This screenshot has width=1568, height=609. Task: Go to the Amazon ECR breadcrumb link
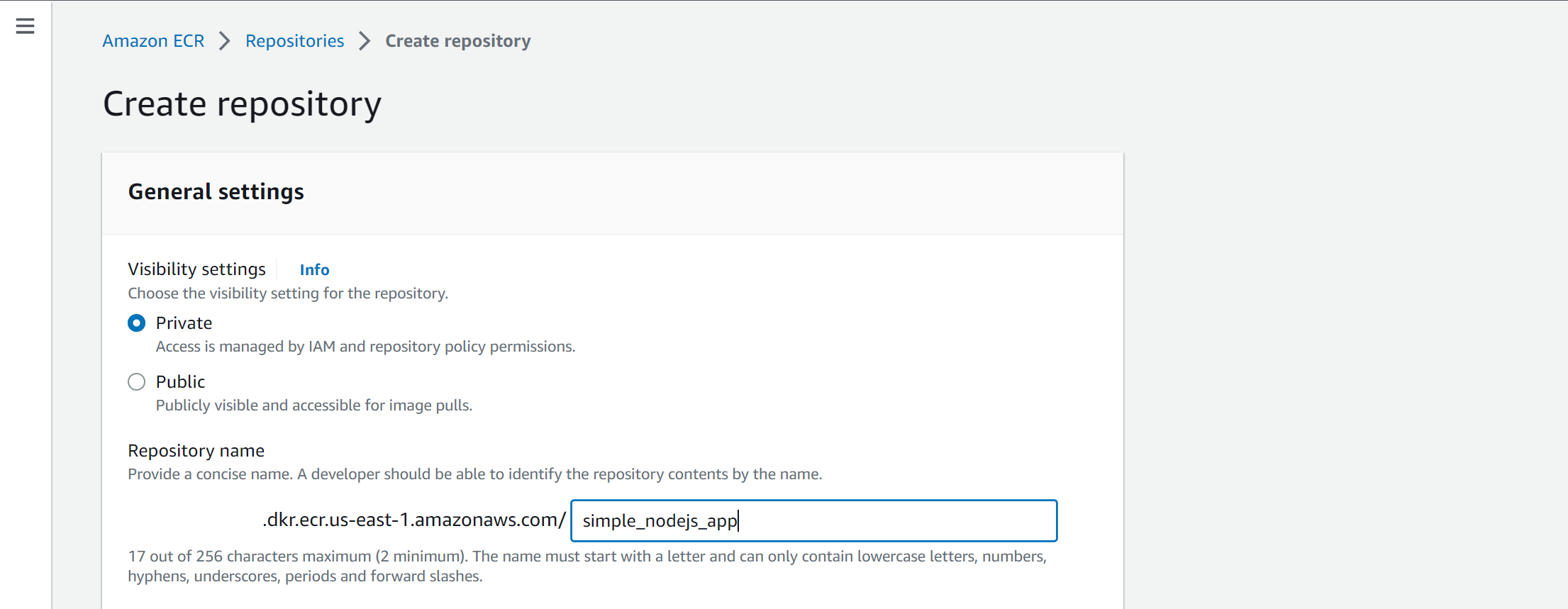pyautogui.click(x=153, y=41)
